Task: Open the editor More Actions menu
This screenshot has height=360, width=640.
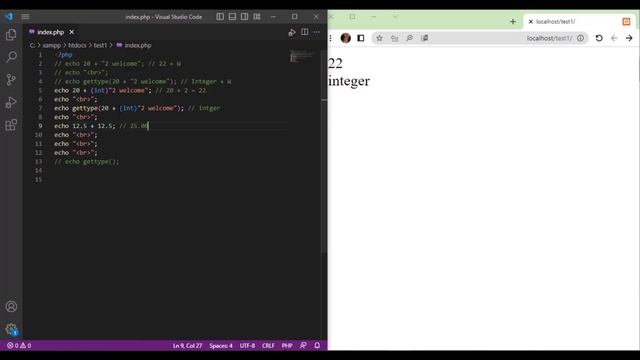Action: 317,32
